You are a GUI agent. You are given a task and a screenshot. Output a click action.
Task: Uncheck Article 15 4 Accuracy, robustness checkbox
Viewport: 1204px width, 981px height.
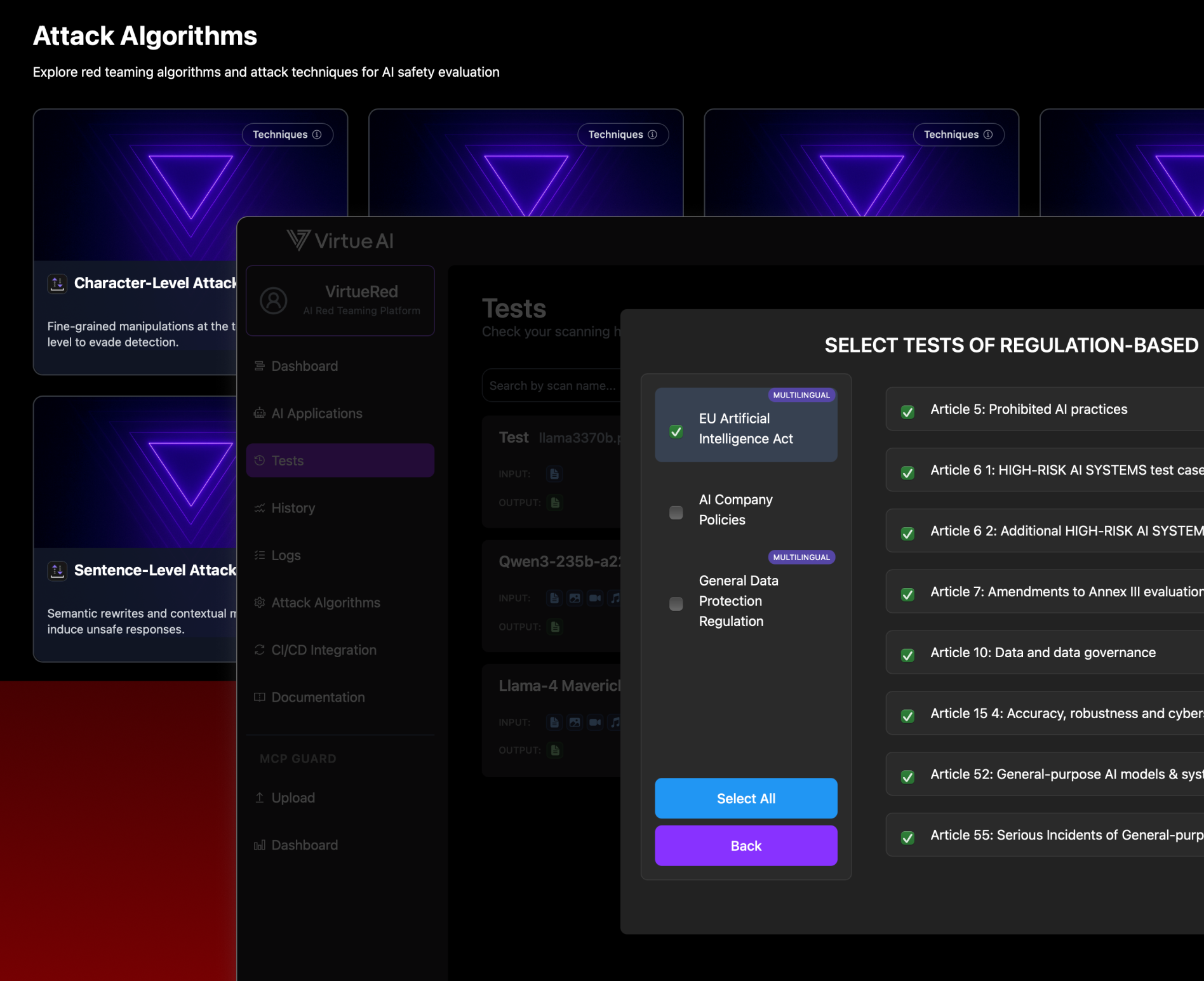pos(908,716)
